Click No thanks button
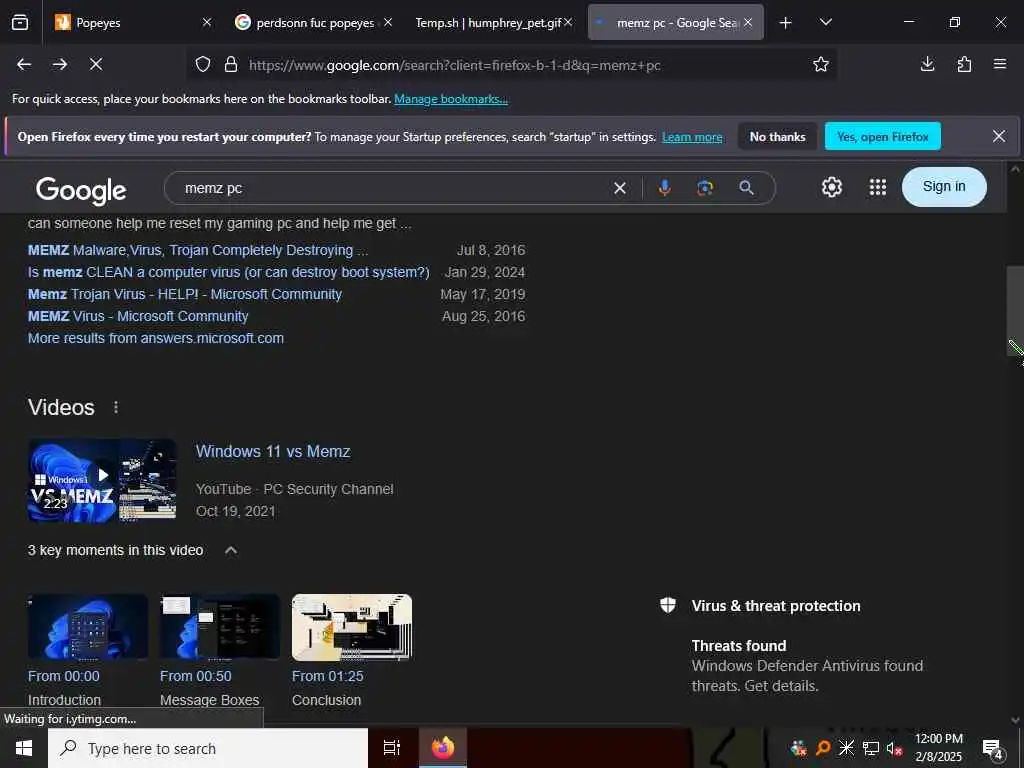Image resolution: width=1024 pixels, height=768 pixels. 777,136
